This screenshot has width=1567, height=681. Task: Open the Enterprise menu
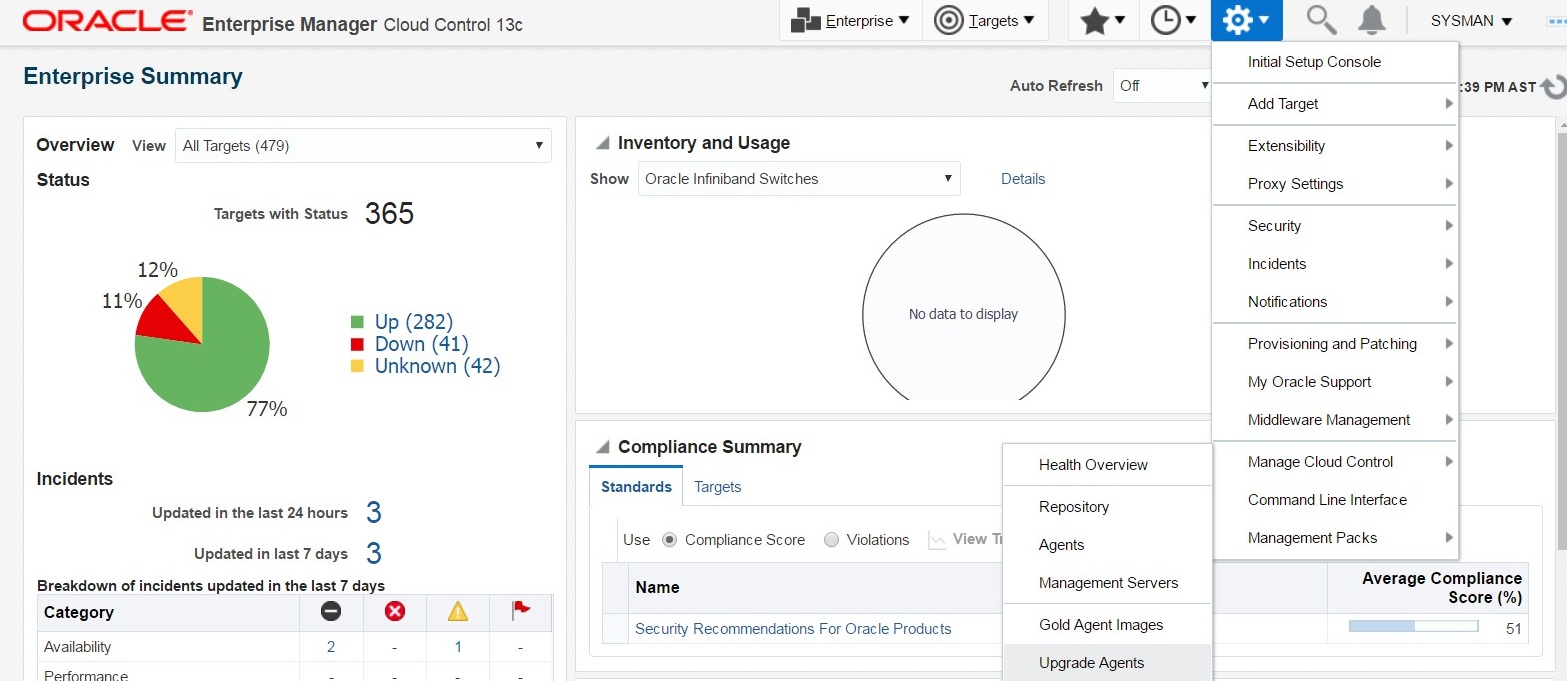pyautogui.click(x=850, y=21)
